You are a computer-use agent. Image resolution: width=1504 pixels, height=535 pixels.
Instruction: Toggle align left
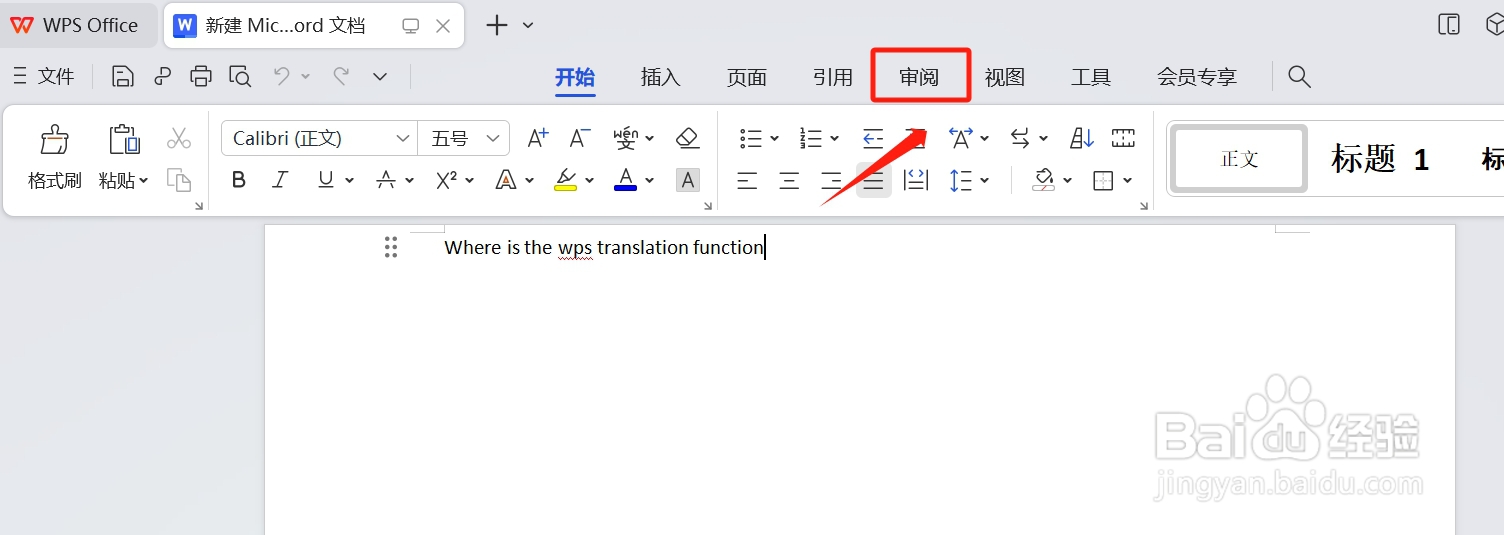tap(747, 180)
